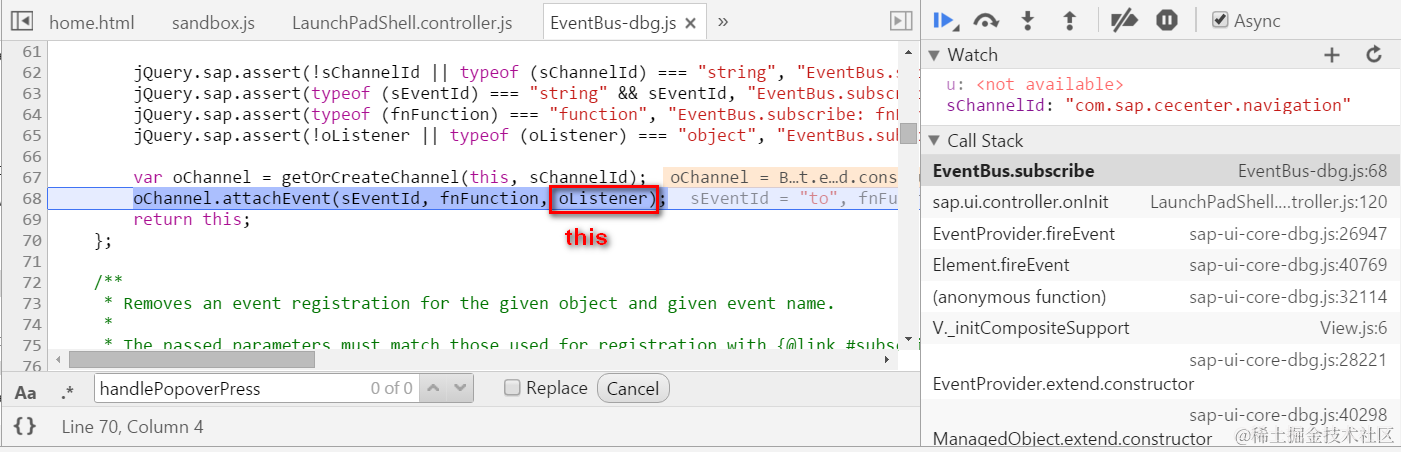Pretty print with the {} icon
Screen dimensions: 1401x452
25,427
